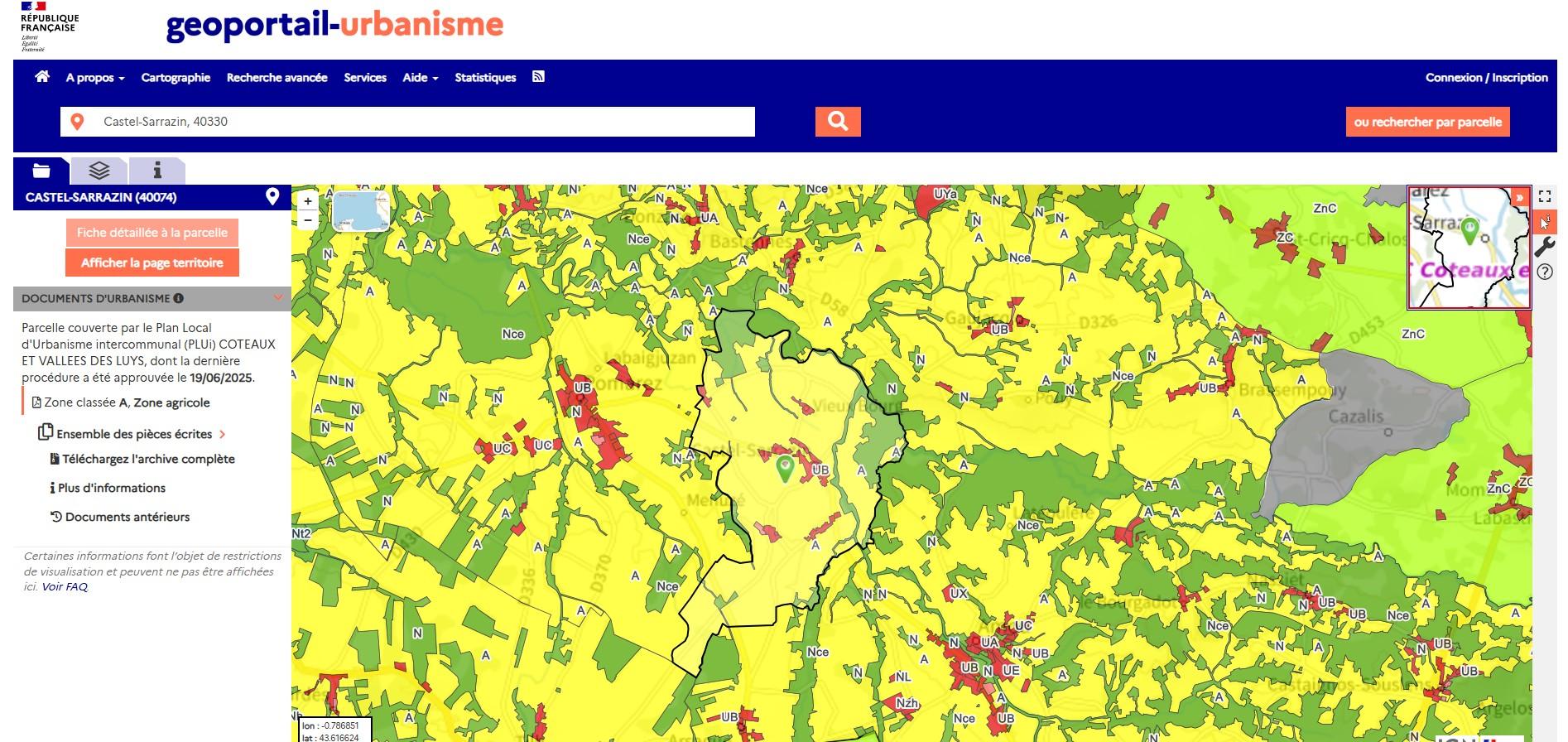Click the orange magnifier search button
Image resolution: width=1568 pixels, height=742 pixels.
838,122
